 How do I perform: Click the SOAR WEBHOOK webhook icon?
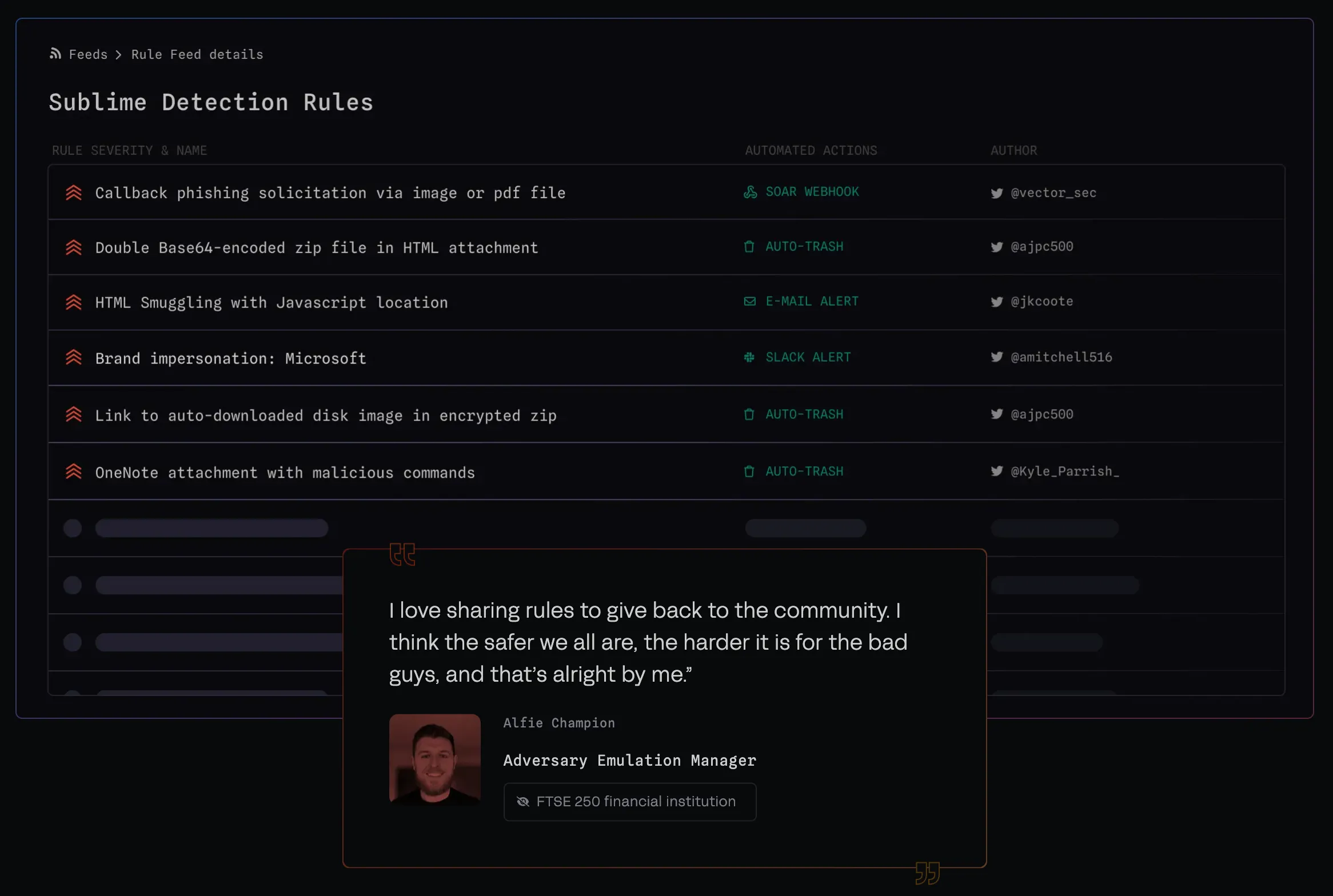point(750,192)
